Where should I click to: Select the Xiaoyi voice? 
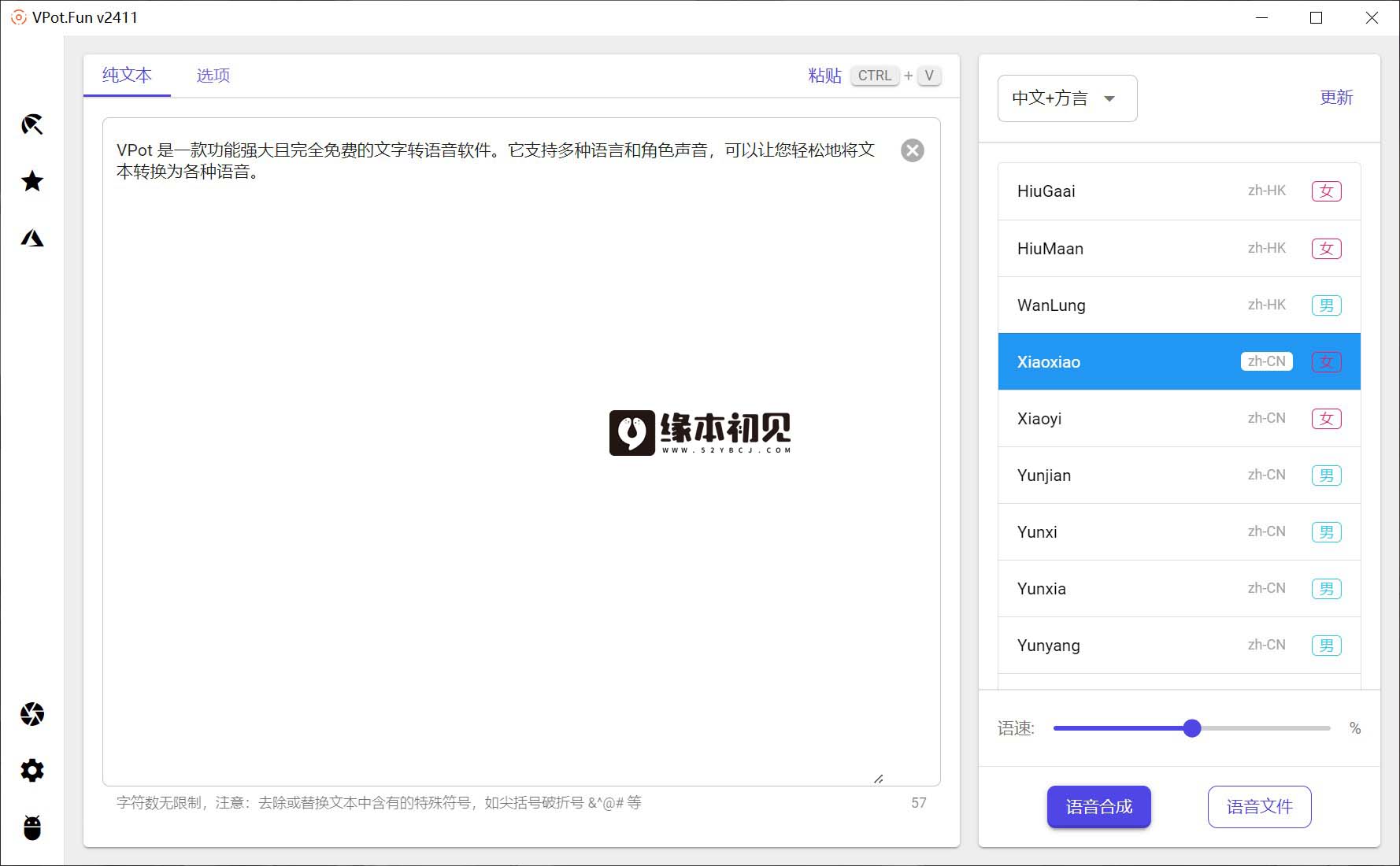pos(1180,419)
